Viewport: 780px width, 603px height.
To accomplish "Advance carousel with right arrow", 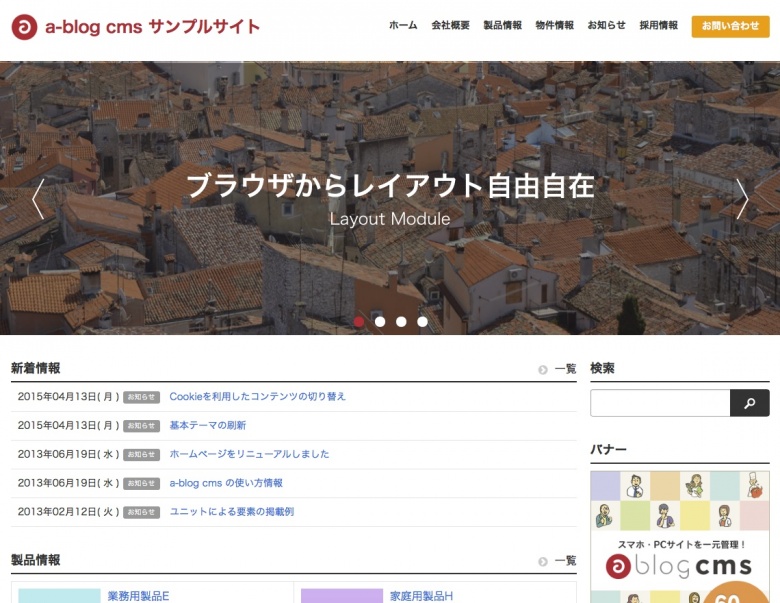I will [x=742, y=199].
